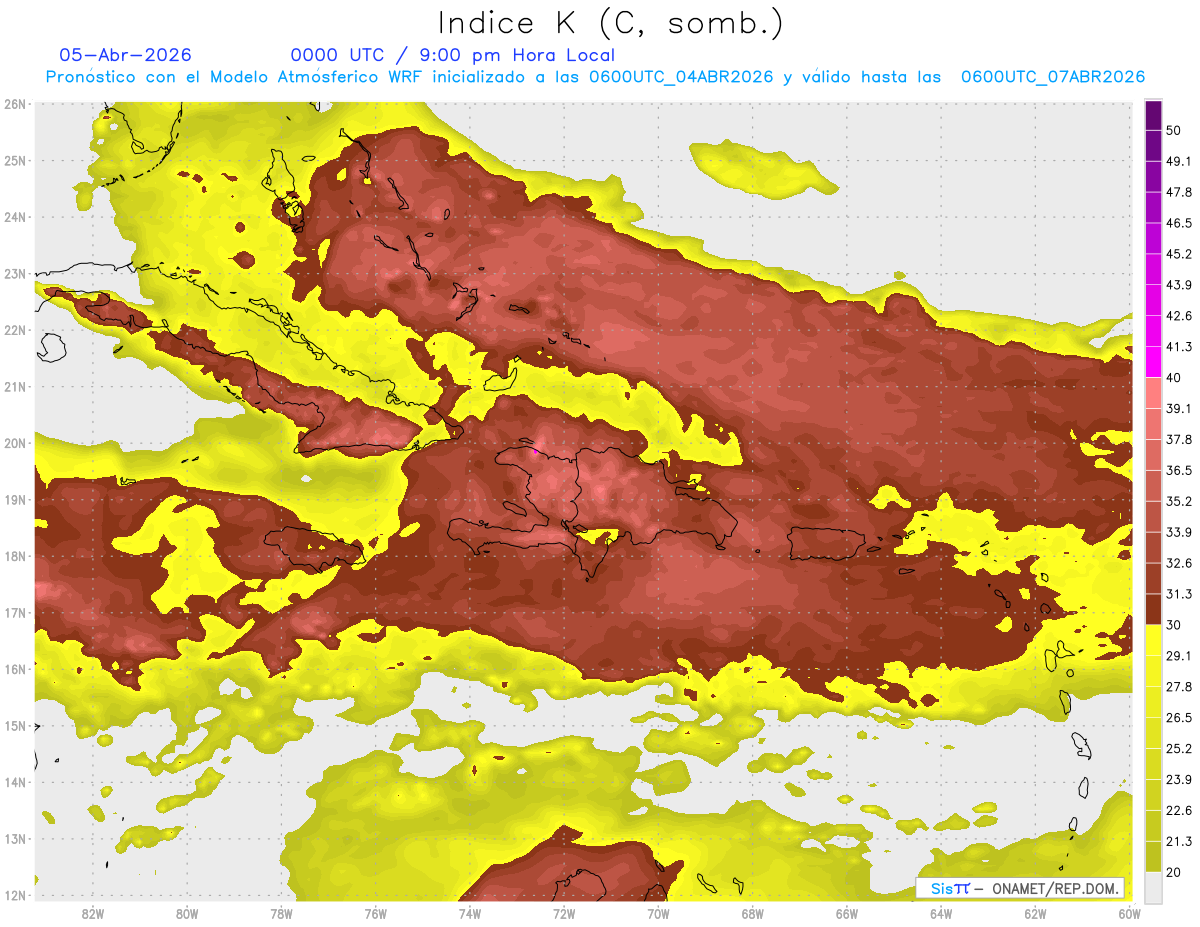Screen dimensions: 1200x927
Task: Click the 0000 UTC hora local text
Action: coord(453,55)
